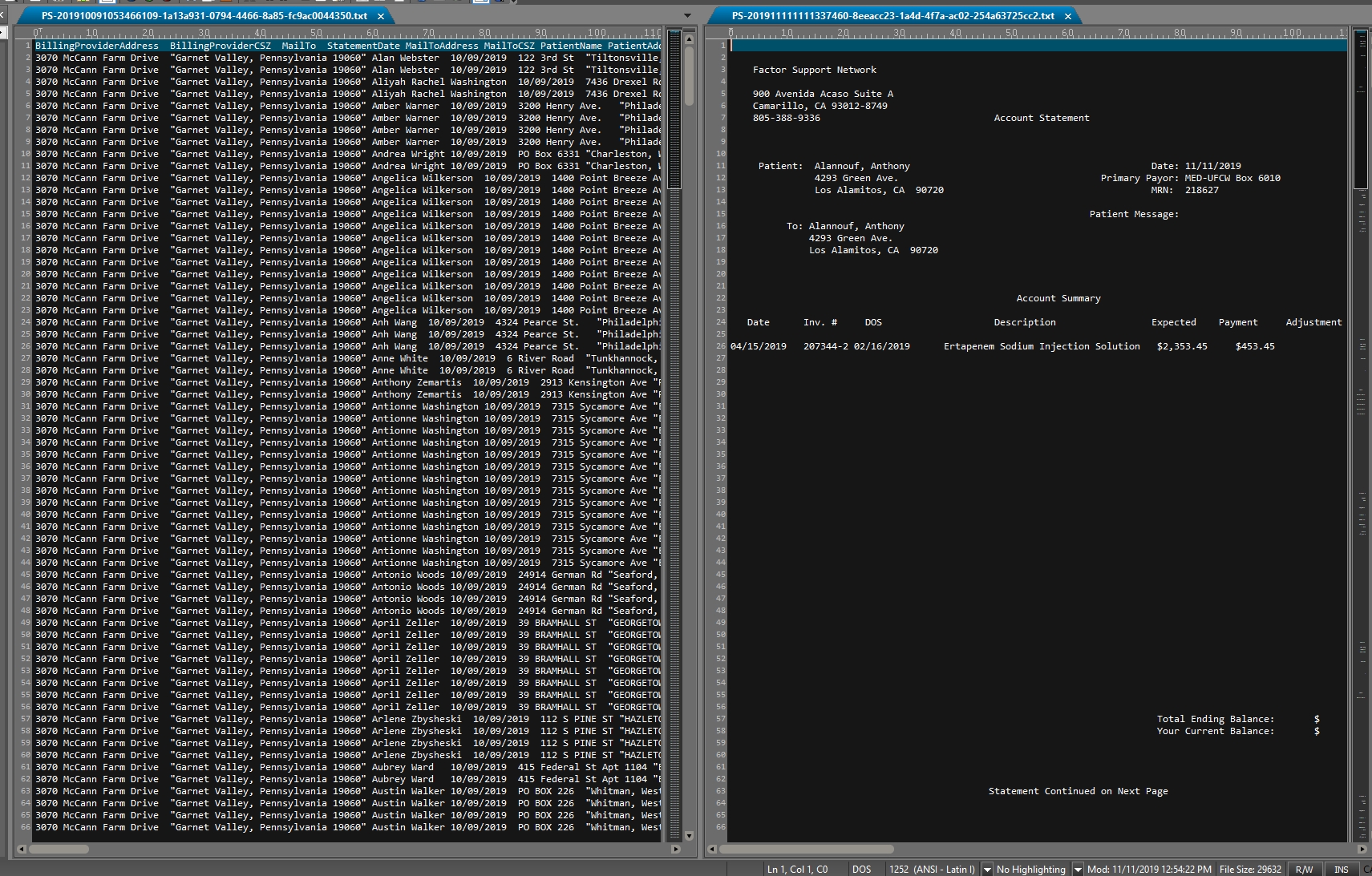Click invoice number 207344-2
The width and height of the screenshot is (1372, 876).
[x=826, y=346]
